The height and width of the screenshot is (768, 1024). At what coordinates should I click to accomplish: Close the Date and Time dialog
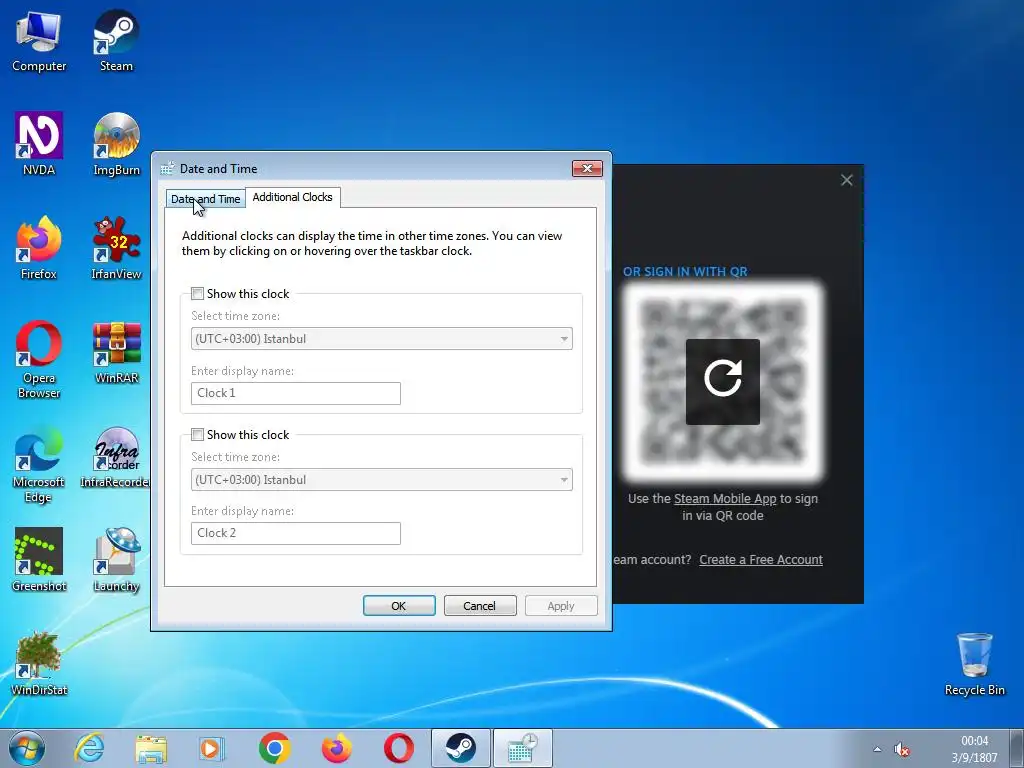coord(587,168)
